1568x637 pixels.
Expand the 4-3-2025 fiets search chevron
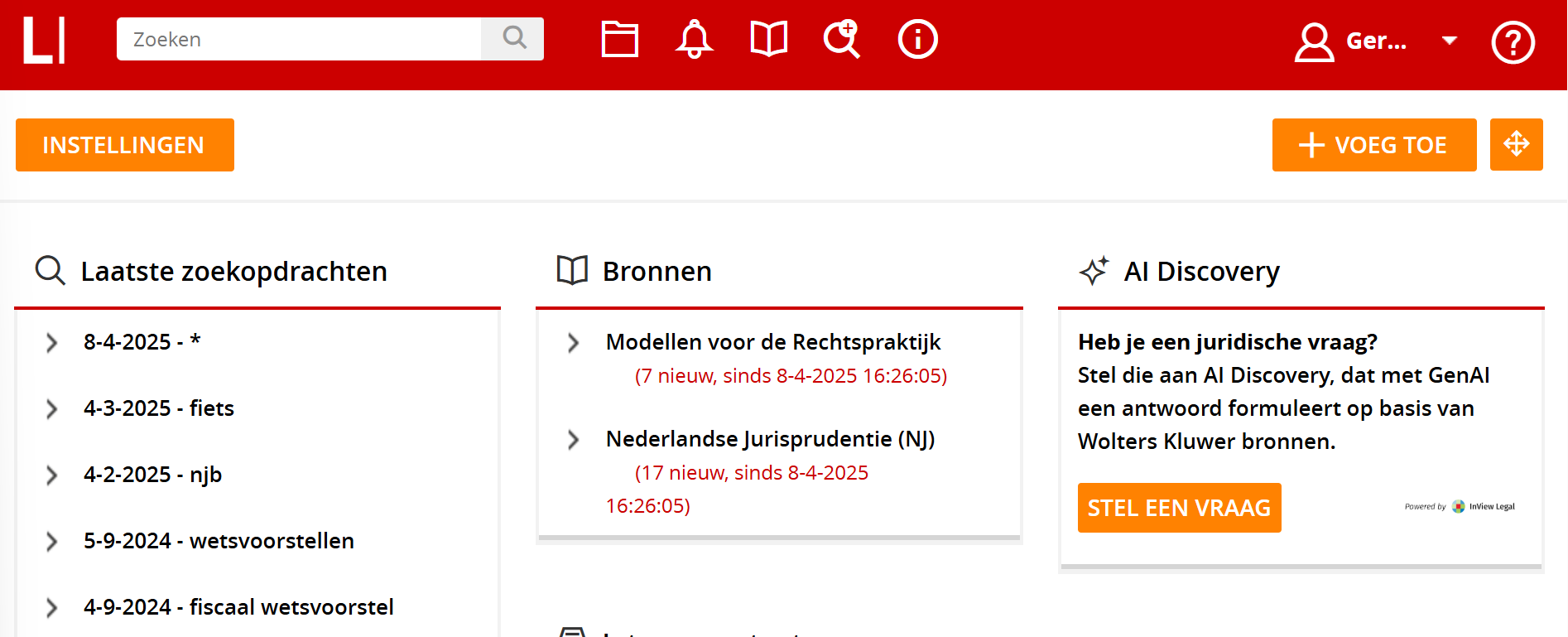[52, 409]
